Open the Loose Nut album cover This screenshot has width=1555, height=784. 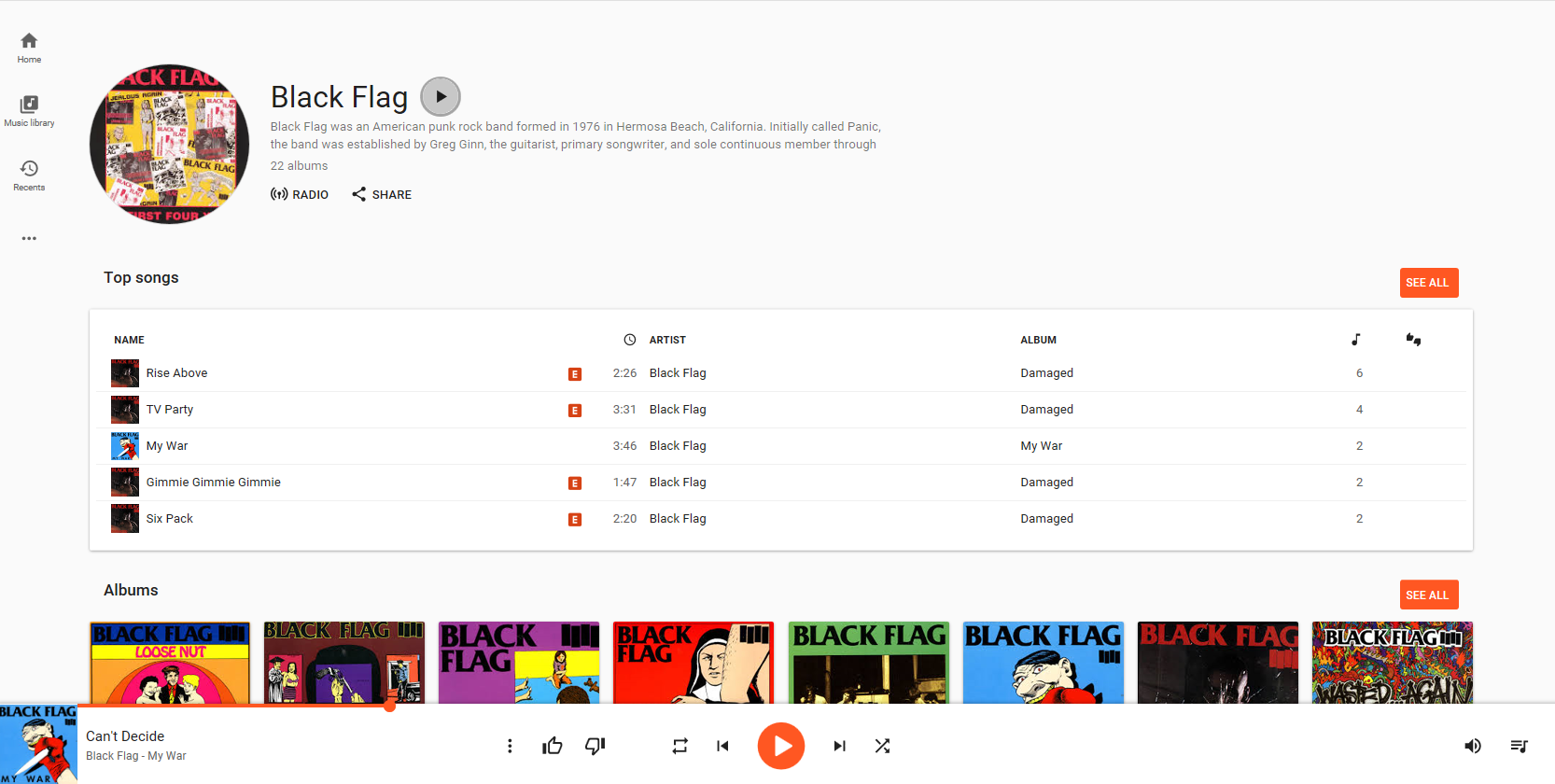point(170,663)
